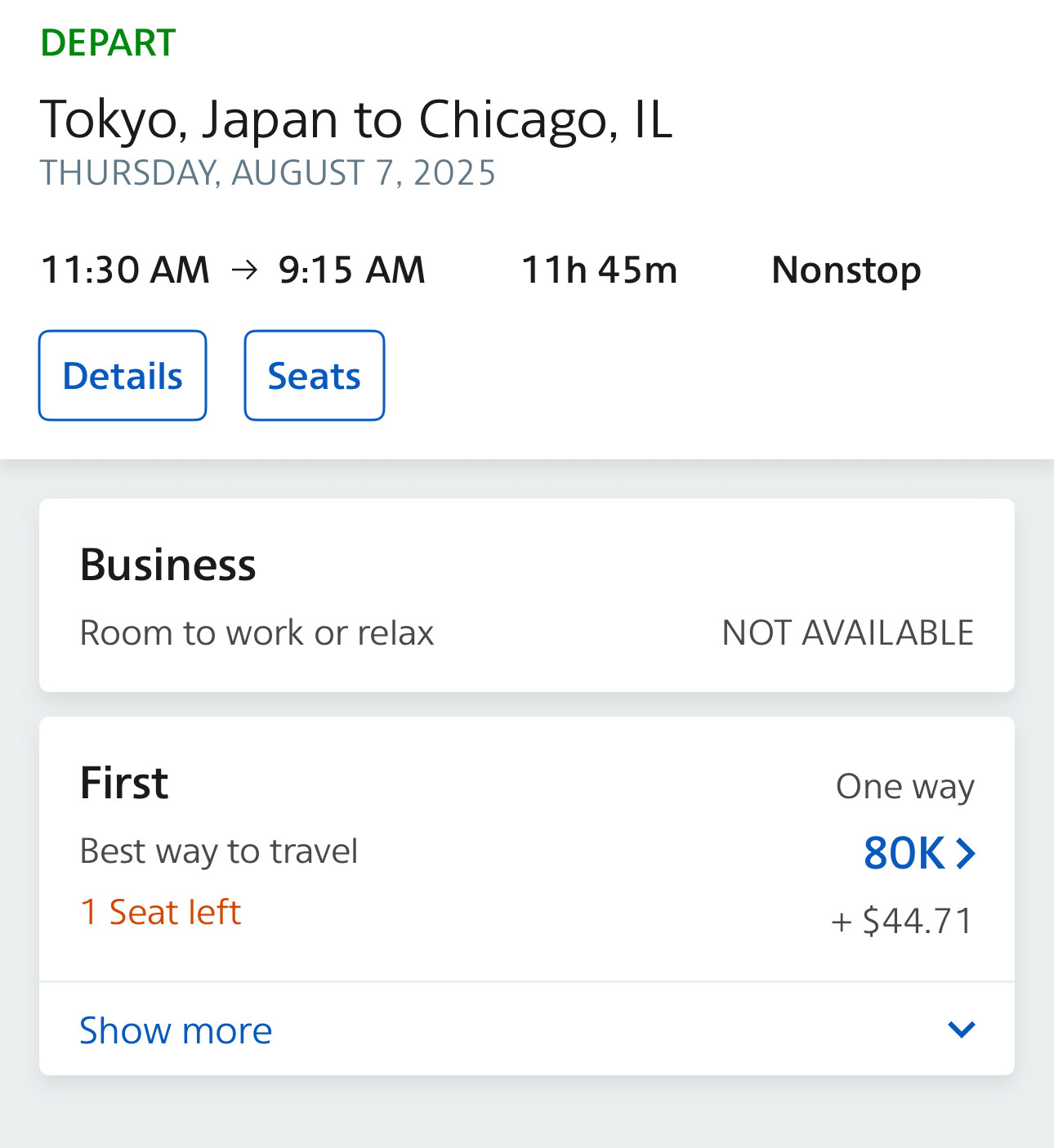The image size is (1054, 1148).
Task: Click the + $44.71 taxes amount
Action: point(902,921)
